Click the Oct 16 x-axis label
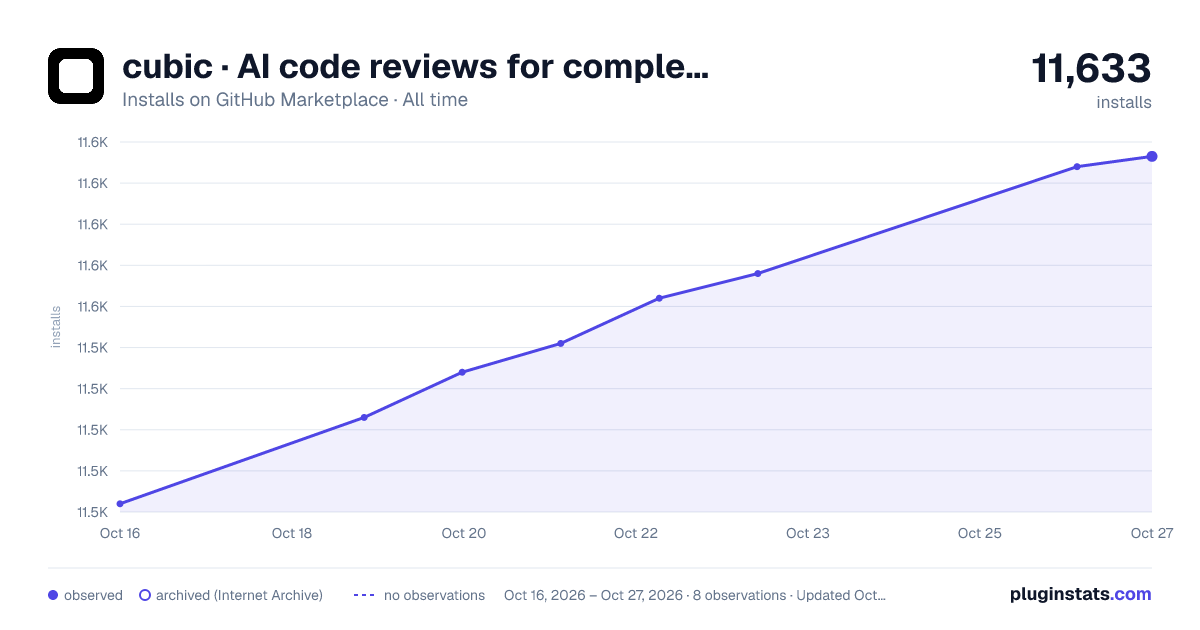This screenshot has width=1200, height=630. [x=120, y=533]
